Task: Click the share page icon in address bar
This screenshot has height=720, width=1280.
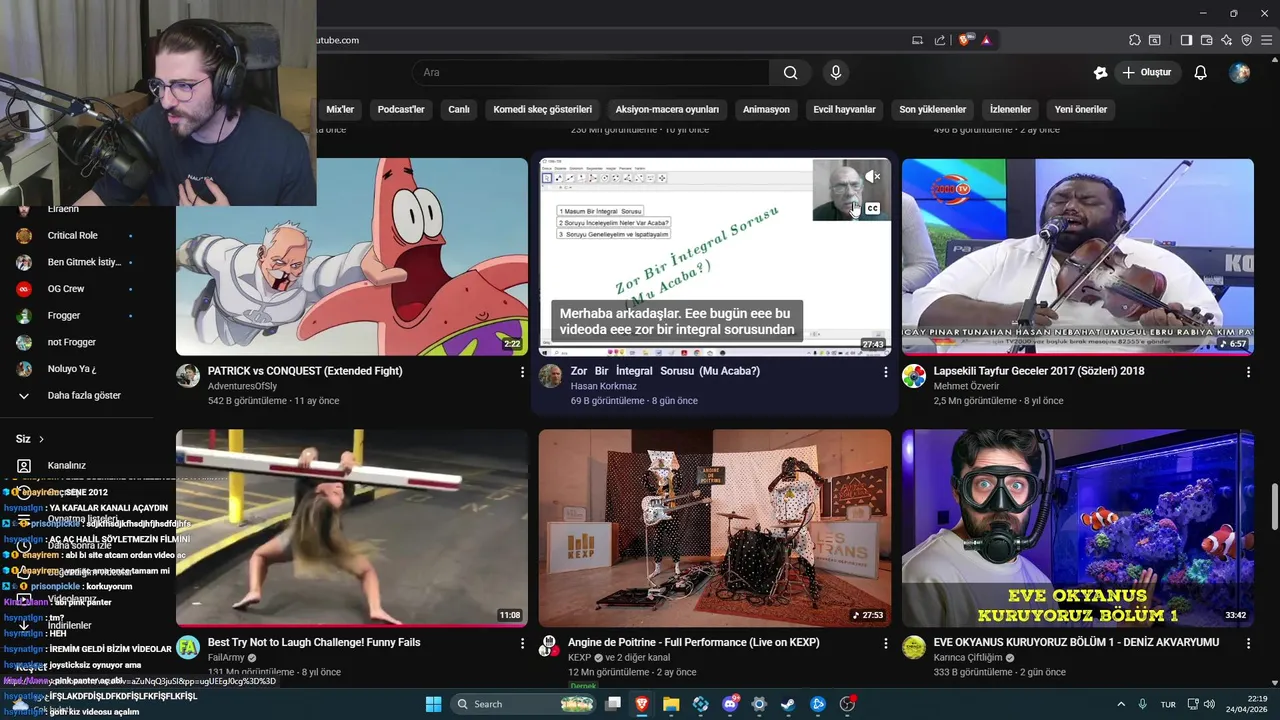Action: tap(940, 40)
